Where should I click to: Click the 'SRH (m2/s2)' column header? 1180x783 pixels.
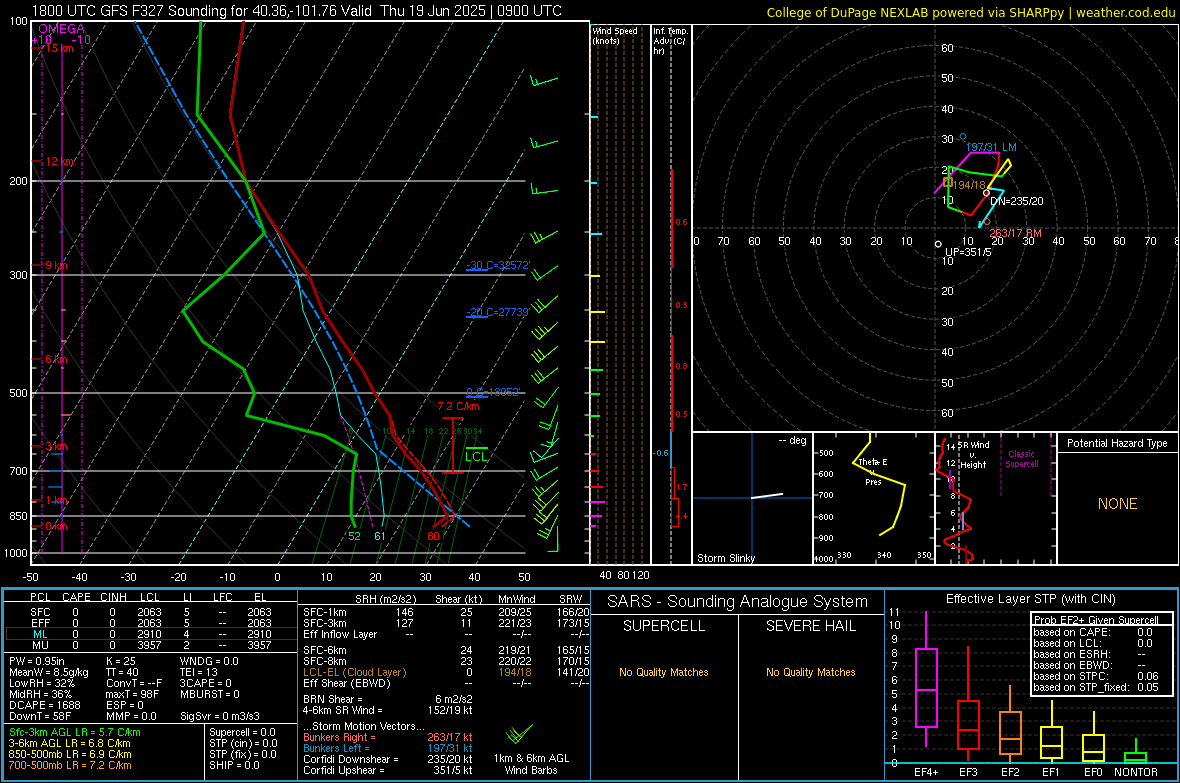pyautogui.click(x=385, y=599)
